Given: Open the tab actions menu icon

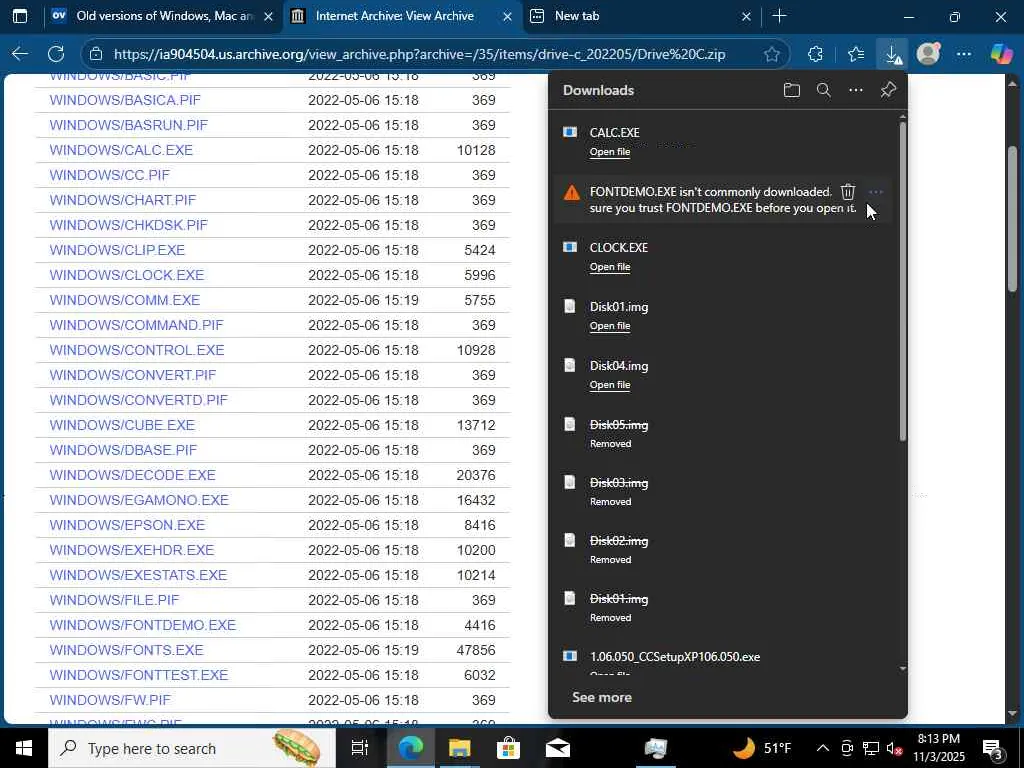Looking at the screenshot, I should point(20,16).
